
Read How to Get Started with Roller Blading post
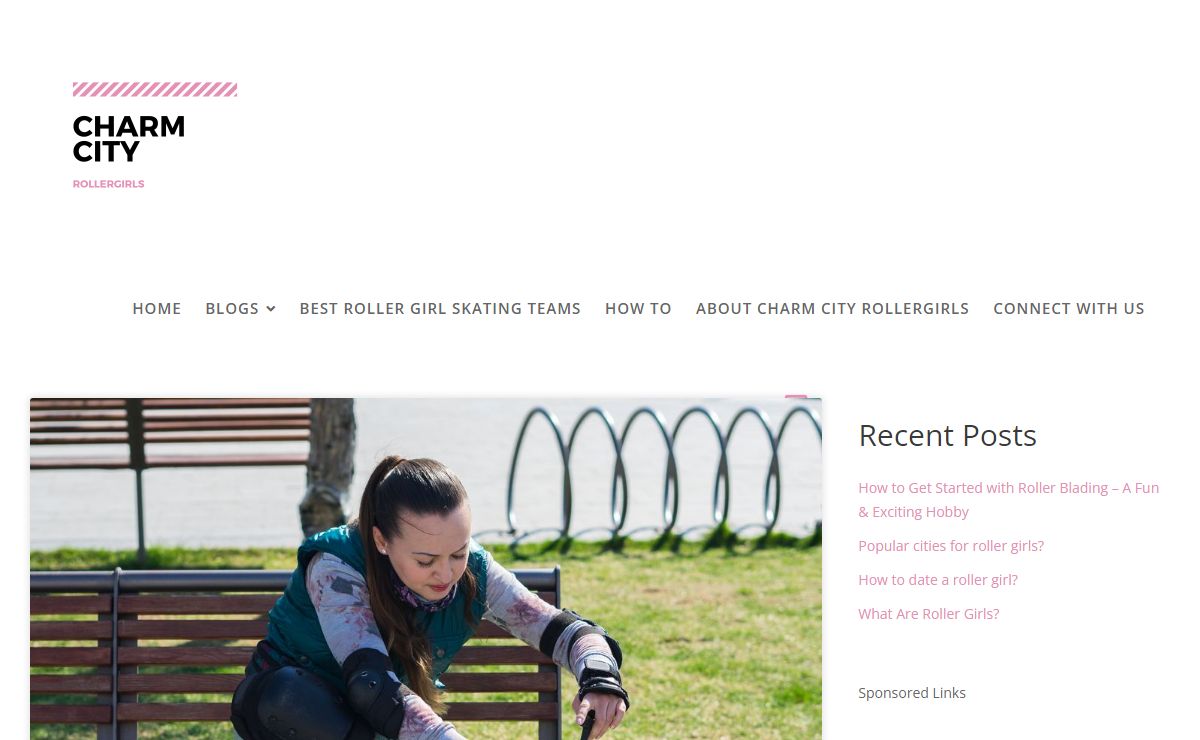1008,499
